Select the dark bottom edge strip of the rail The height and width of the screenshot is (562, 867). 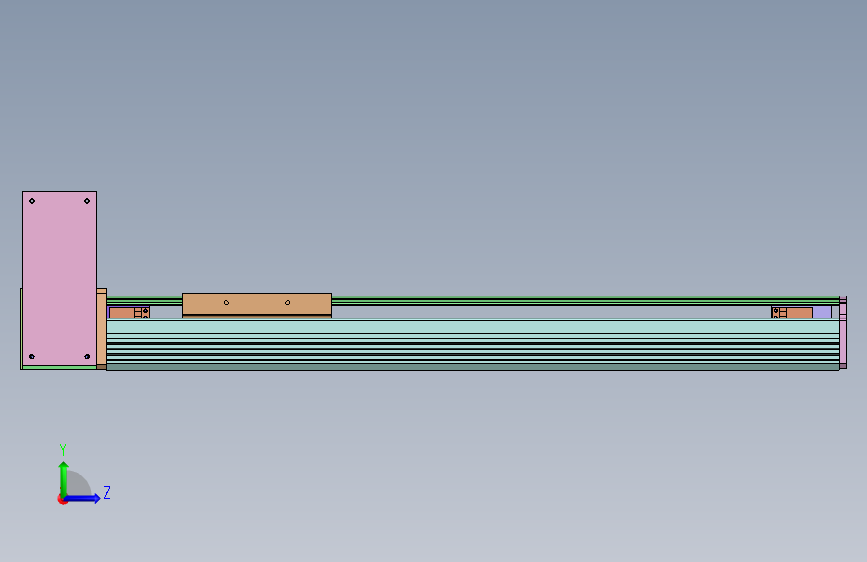pyautogui.click(x=473, y=367)
